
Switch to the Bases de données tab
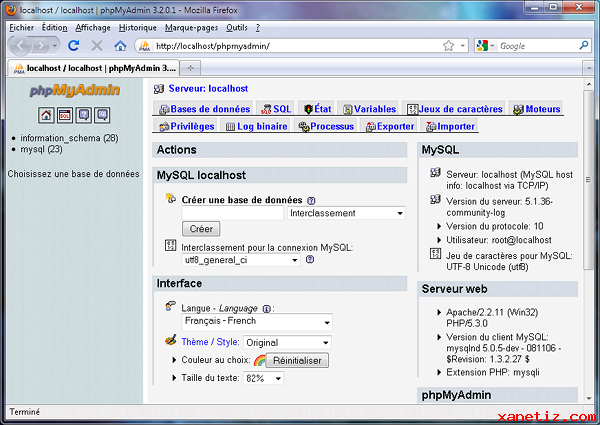tap(204, 109)
